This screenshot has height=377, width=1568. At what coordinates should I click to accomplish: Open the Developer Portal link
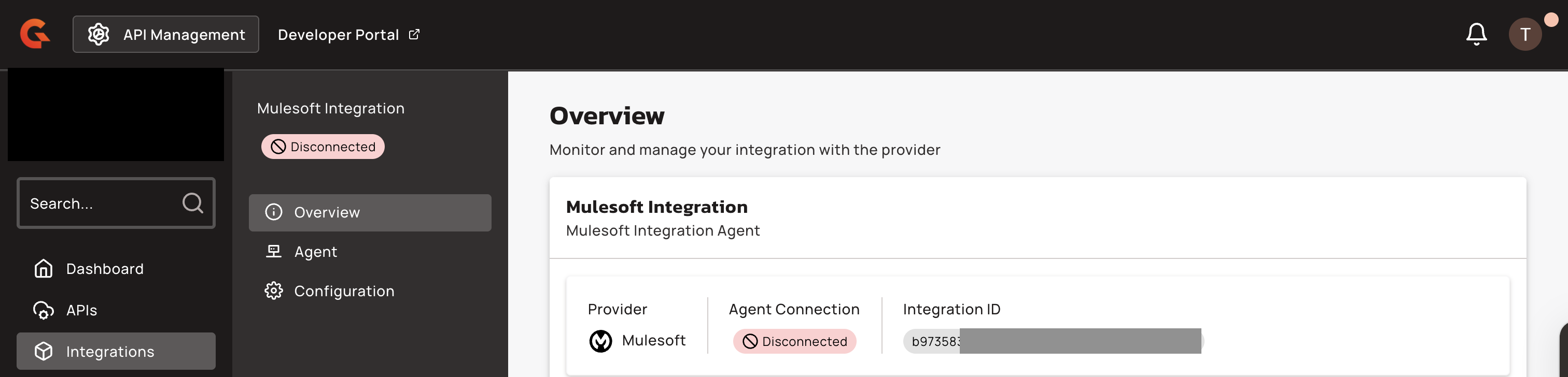pos(348,35)
